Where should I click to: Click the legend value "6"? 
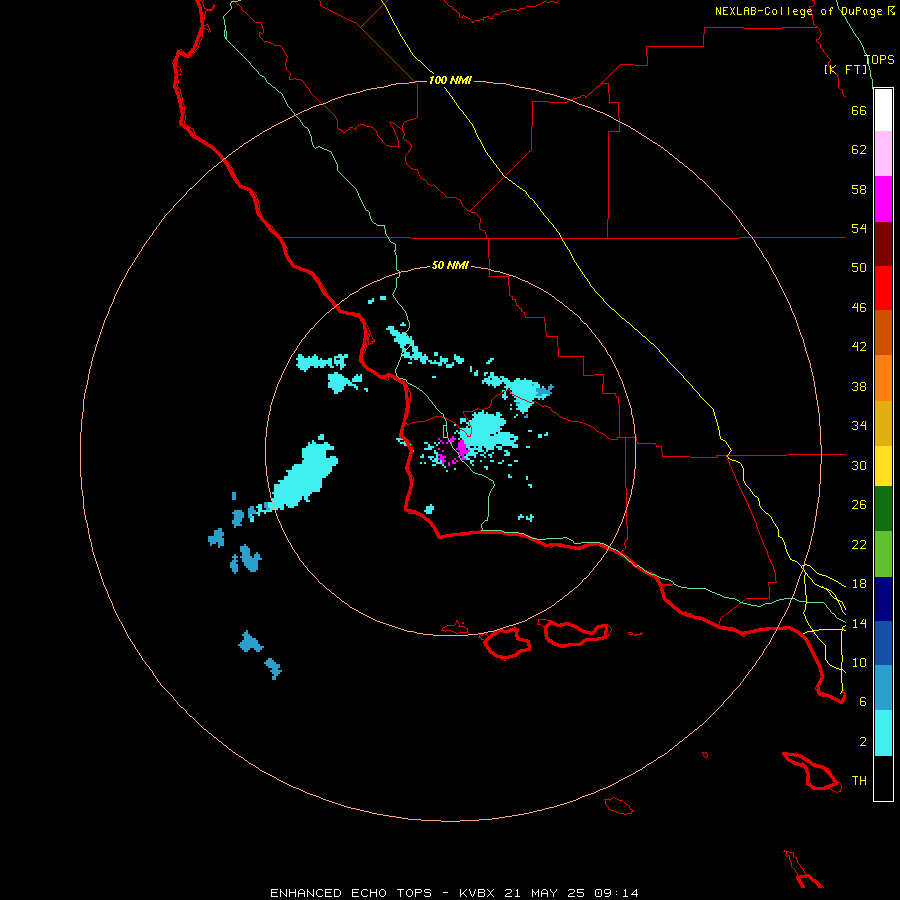coord(863,702)
